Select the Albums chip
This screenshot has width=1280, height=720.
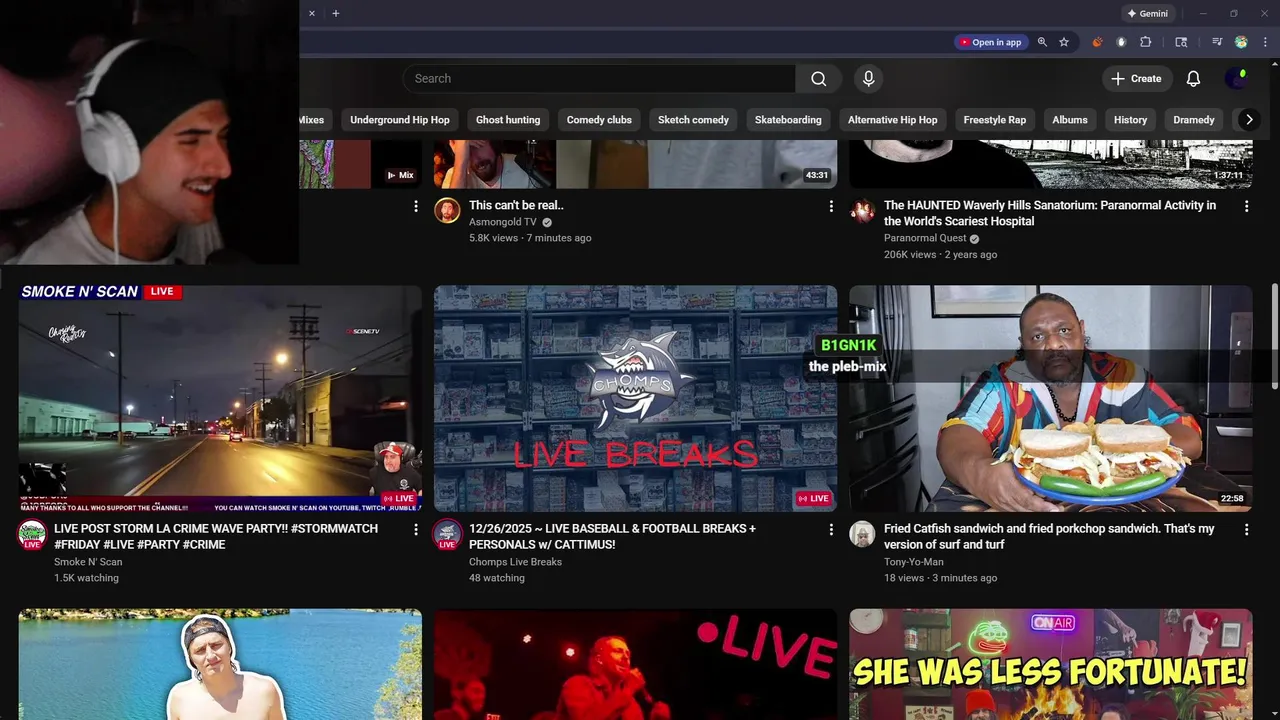pyautogui.click(x=1070, y=120)
